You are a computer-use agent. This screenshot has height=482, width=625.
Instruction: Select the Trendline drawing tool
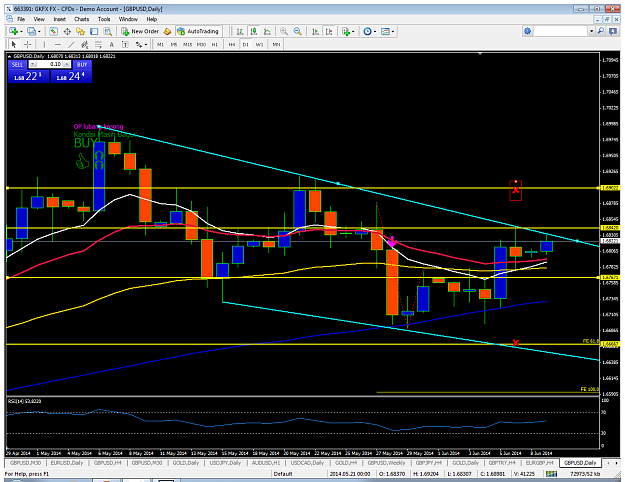pyautogui.click(x=71, y=45)
